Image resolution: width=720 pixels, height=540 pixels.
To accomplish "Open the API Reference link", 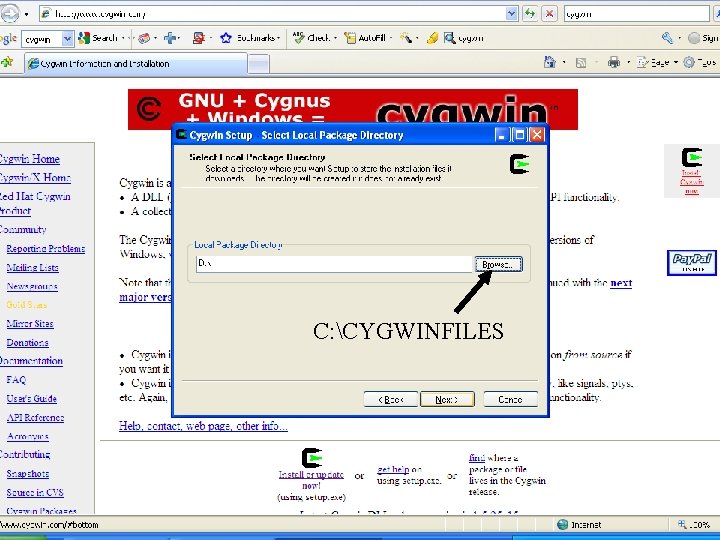I will coord(35,417).
